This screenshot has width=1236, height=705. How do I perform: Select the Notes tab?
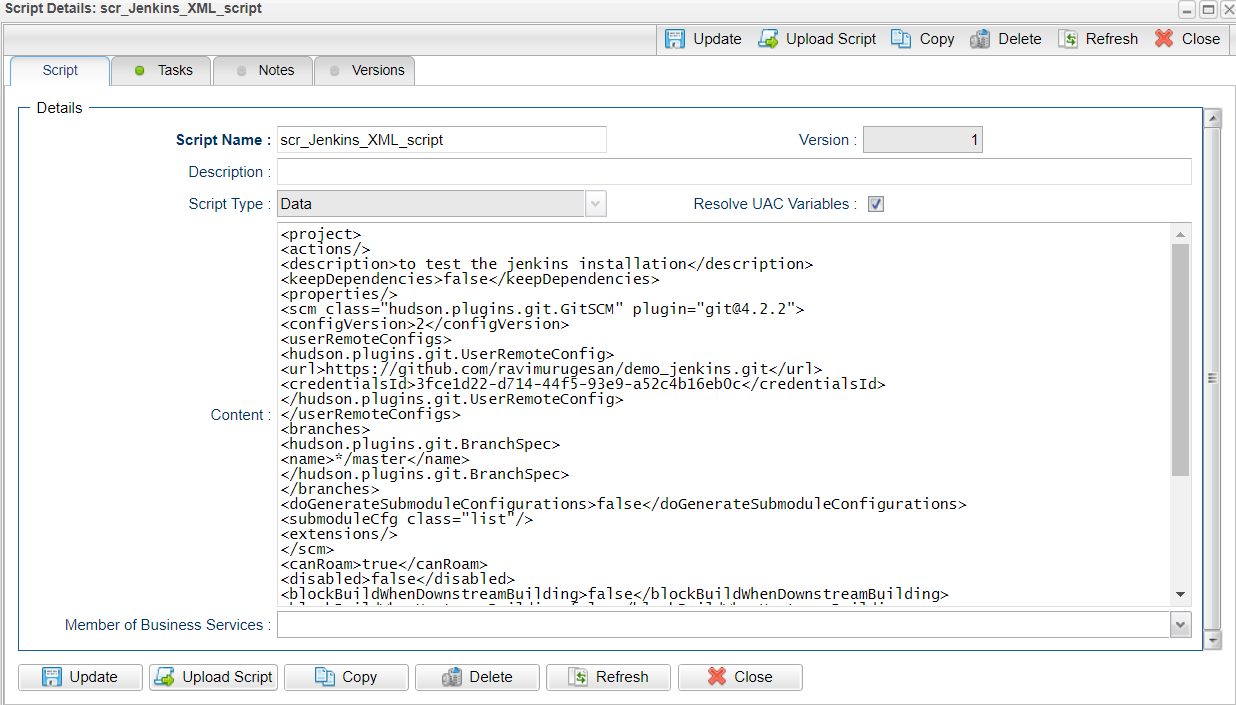tap(263, 70)
